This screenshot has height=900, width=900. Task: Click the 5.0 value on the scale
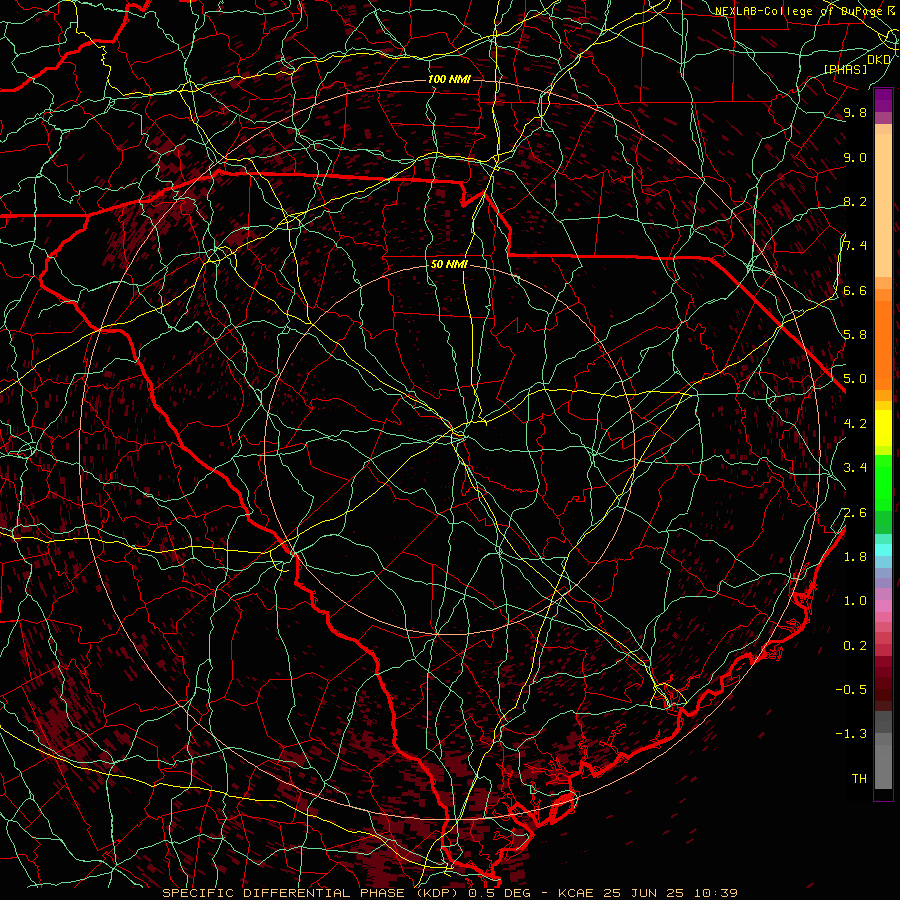point(855,379)
